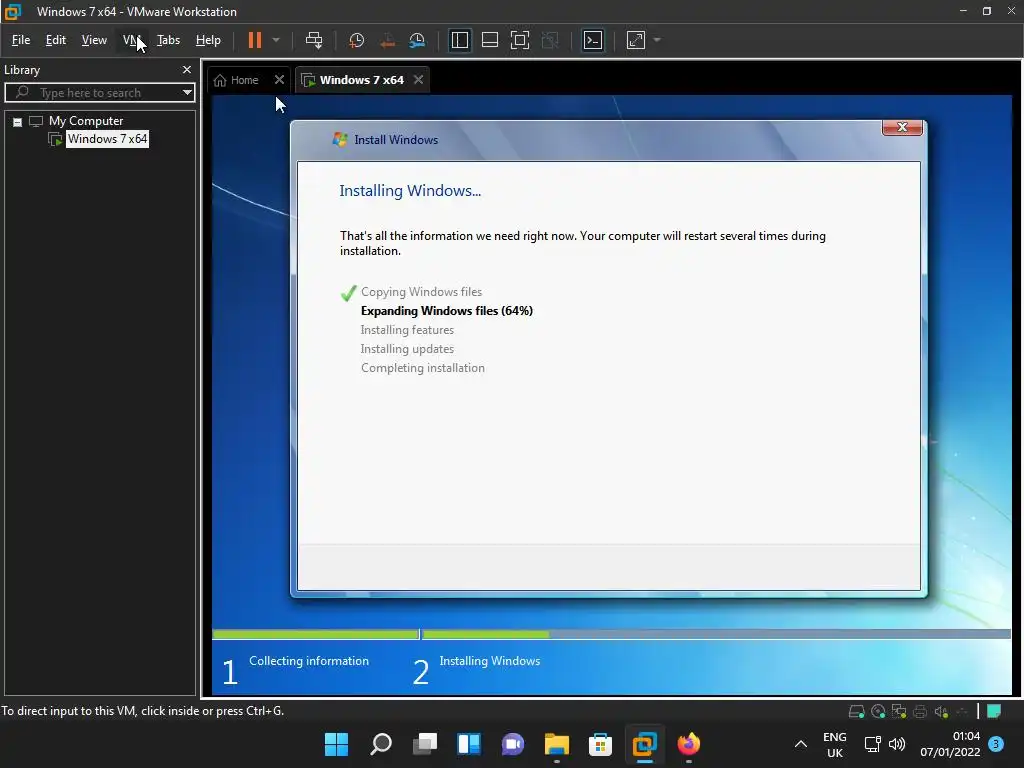Toggle the thumbnail bar view
Screen dimensions: 1024x768
click(490, 40)
